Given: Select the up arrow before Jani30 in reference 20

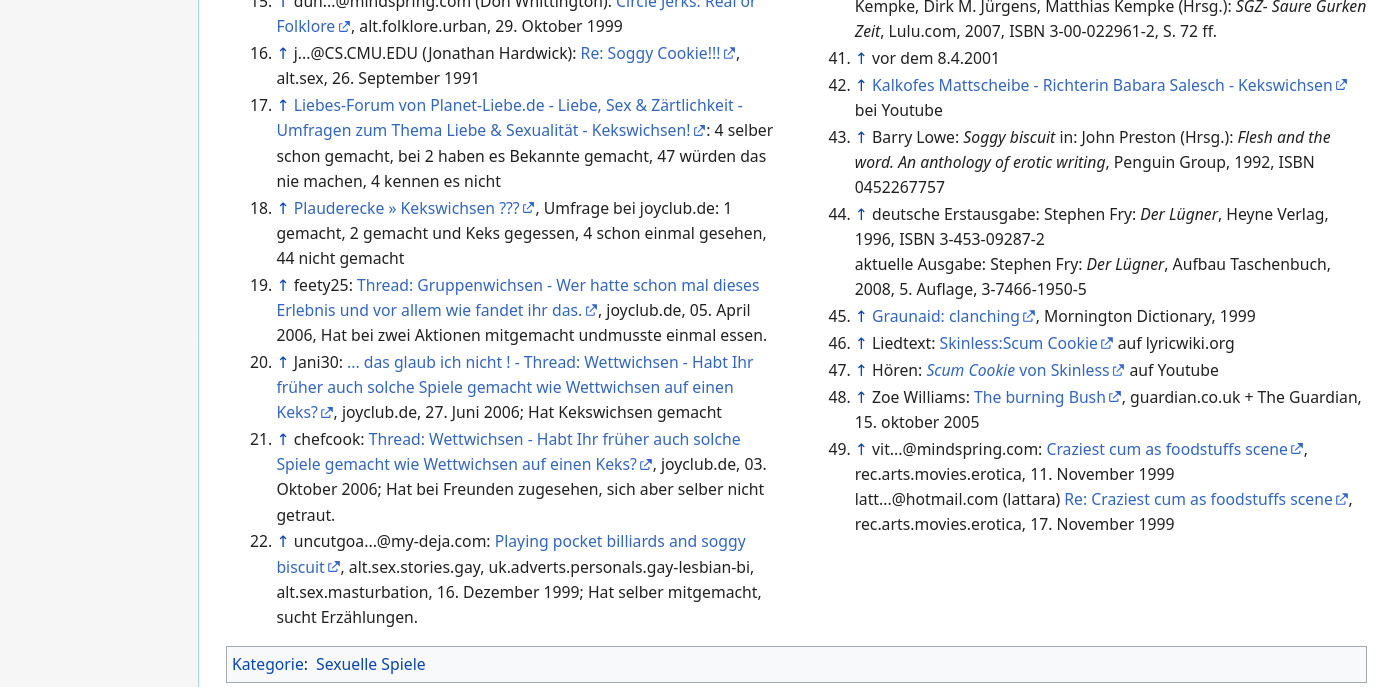Looking at the screenshot, I should click(283, 363).
